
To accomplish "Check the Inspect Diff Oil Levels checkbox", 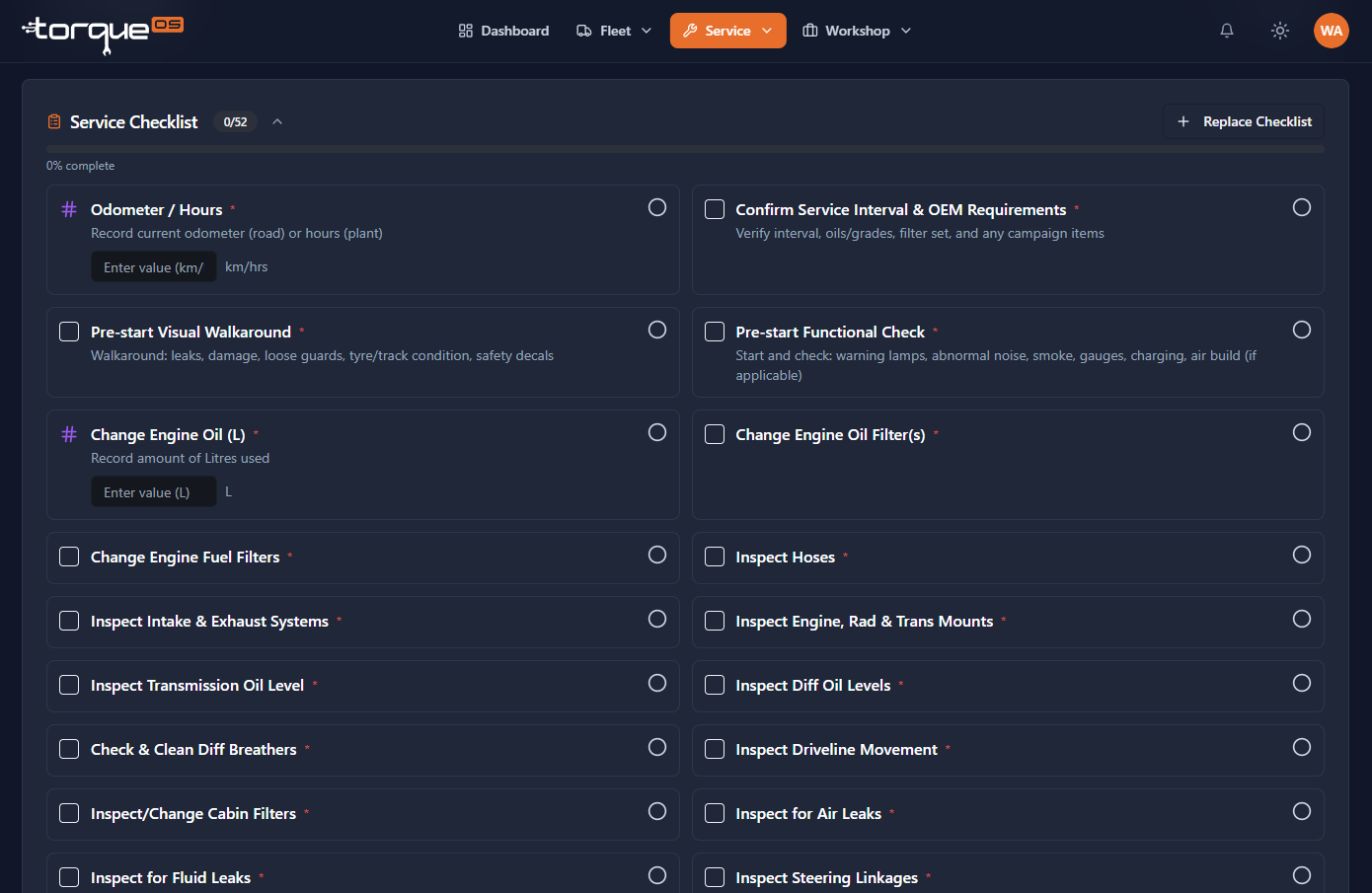I will coord(715,685).
